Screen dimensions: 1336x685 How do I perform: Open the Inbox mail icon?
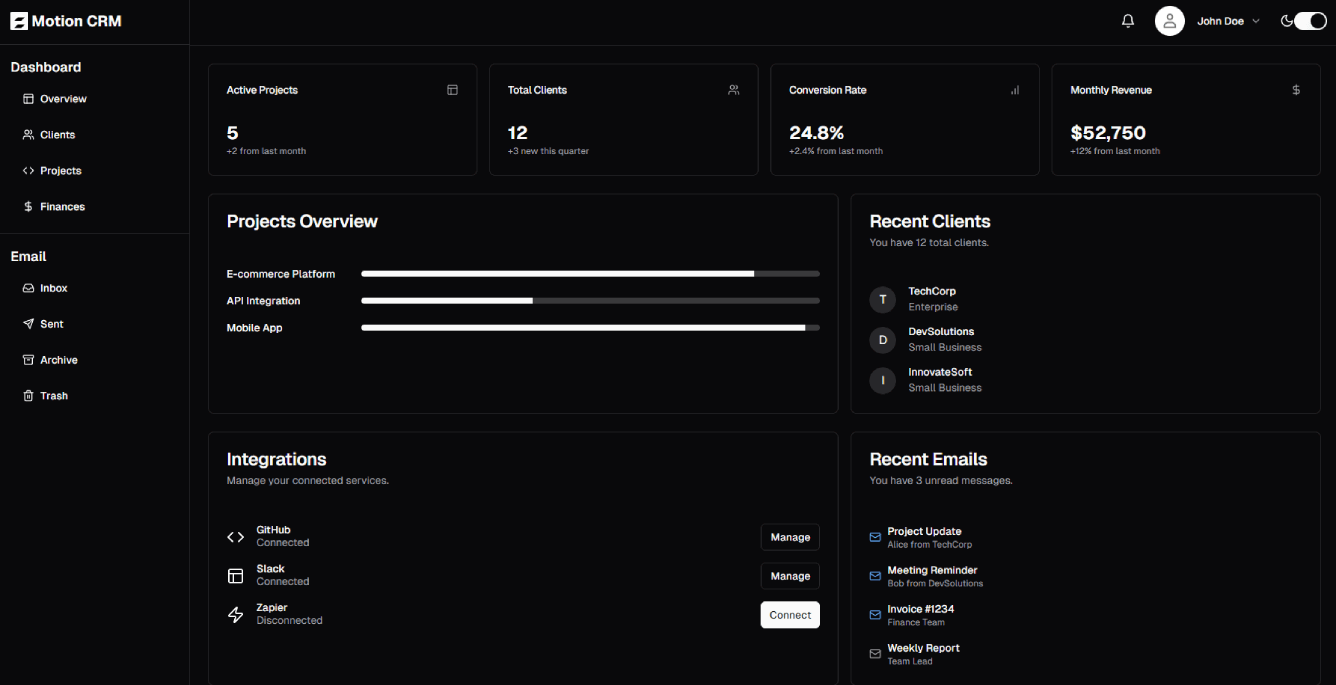pos(28,288)
